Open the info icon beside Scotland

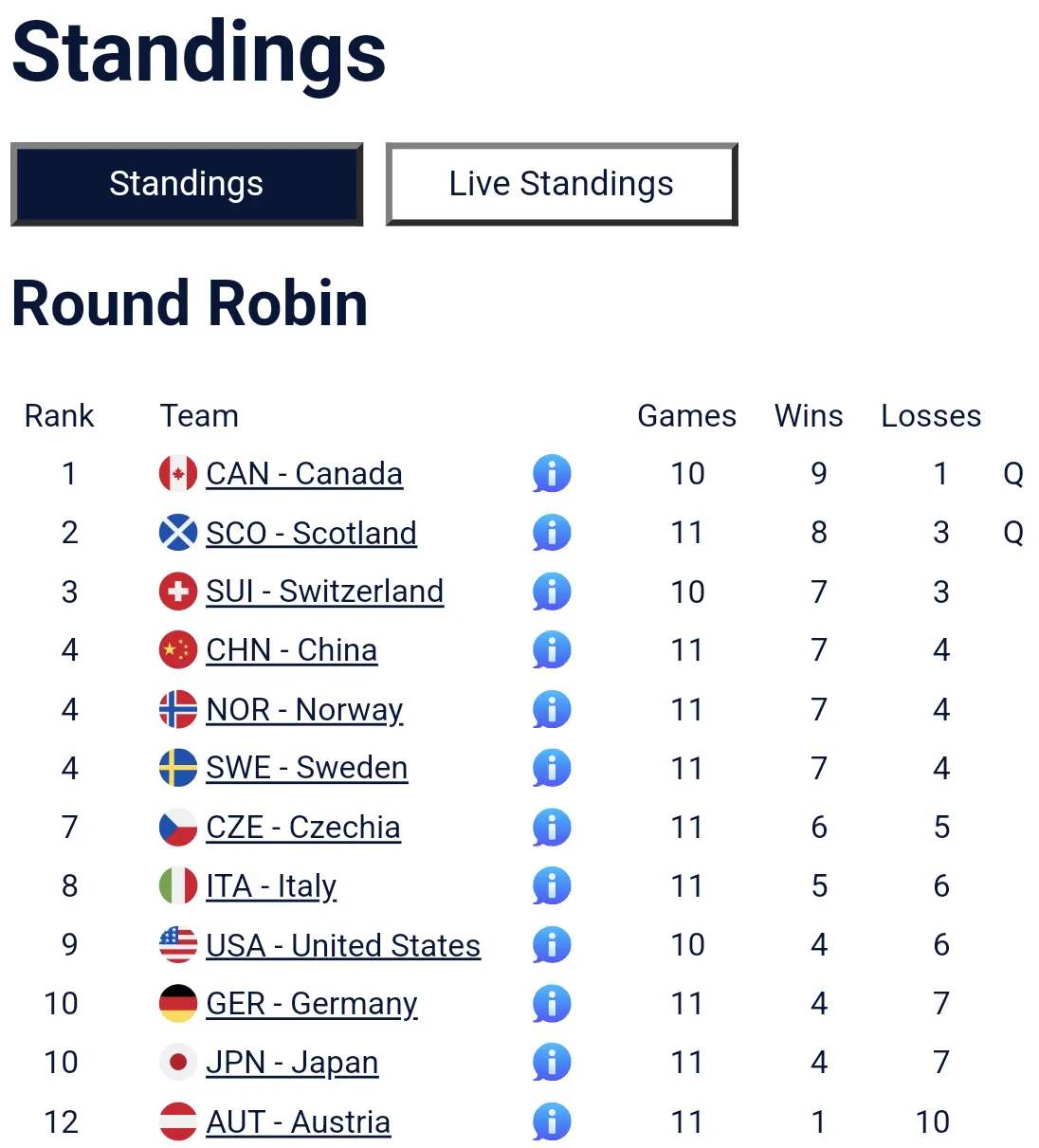point(552,533)
